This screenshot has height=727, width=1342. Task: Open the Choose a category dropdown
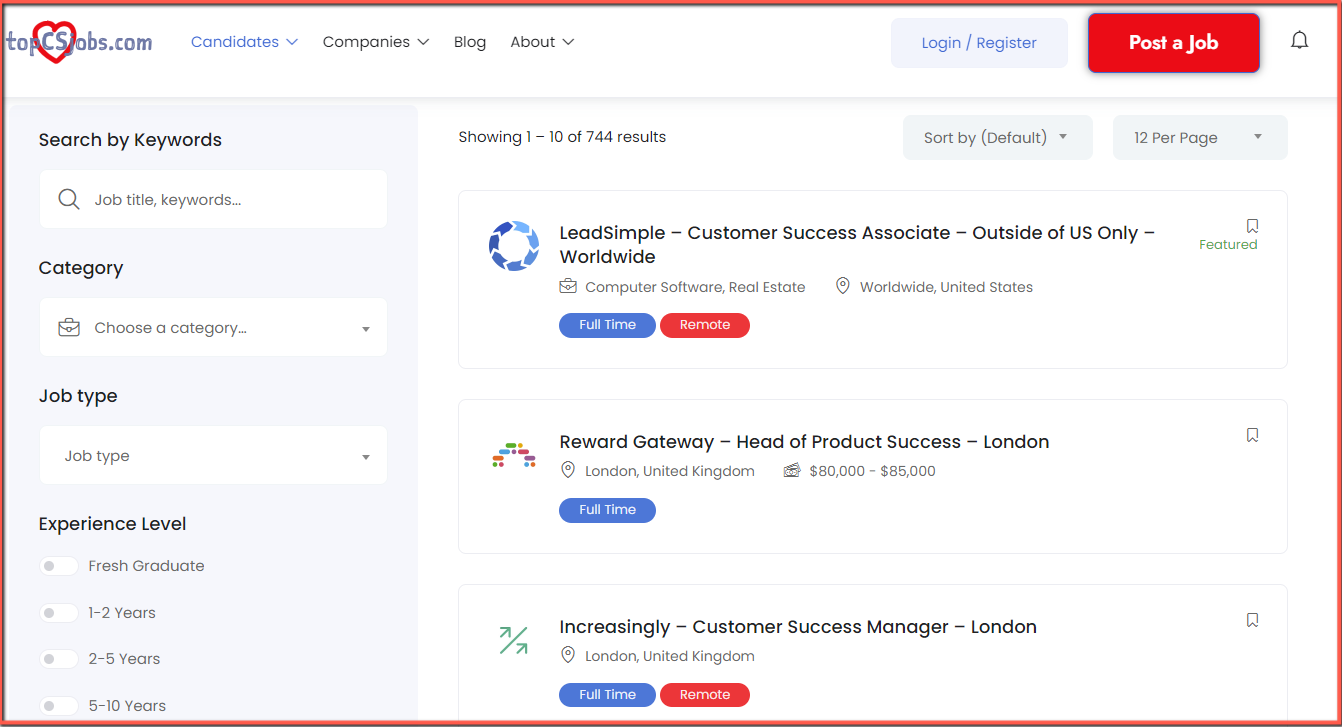(x=213, y=327)
